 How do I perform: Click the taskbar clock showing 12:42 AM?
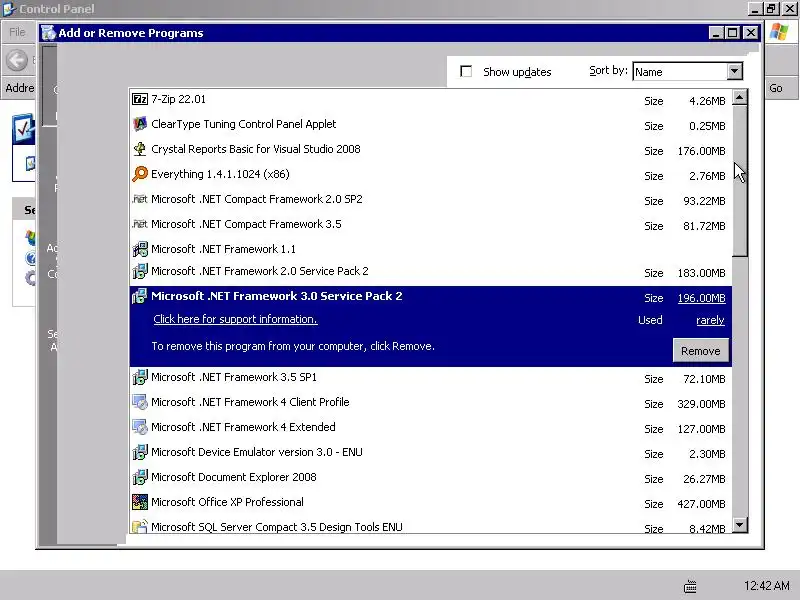(766, 585)
